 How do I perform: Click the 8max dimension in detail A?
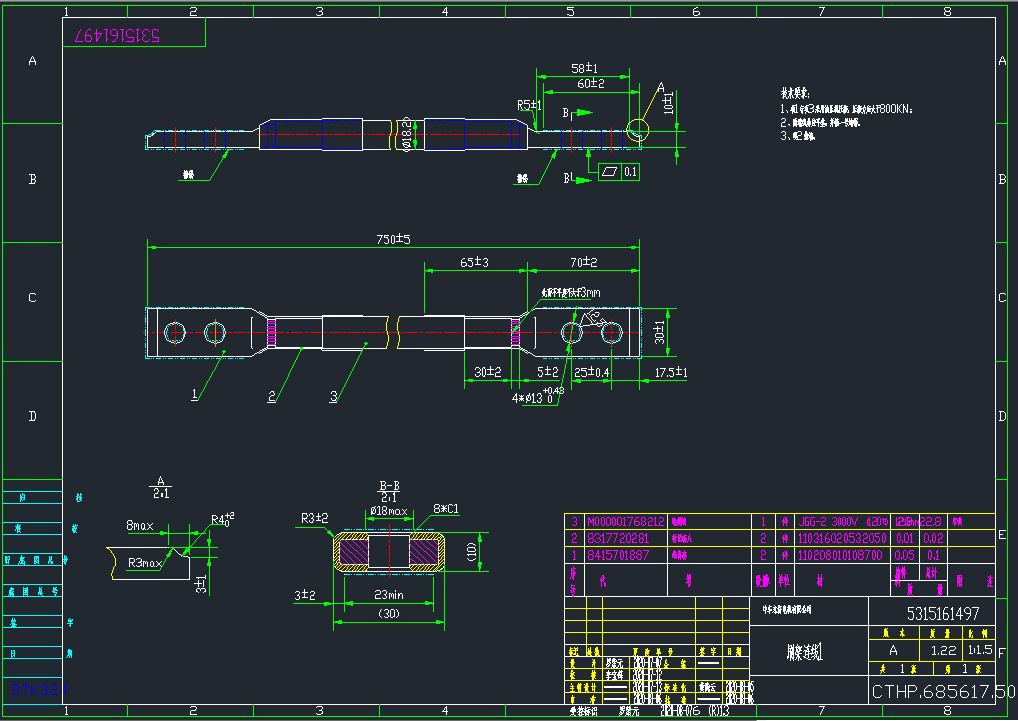(140, 525)
